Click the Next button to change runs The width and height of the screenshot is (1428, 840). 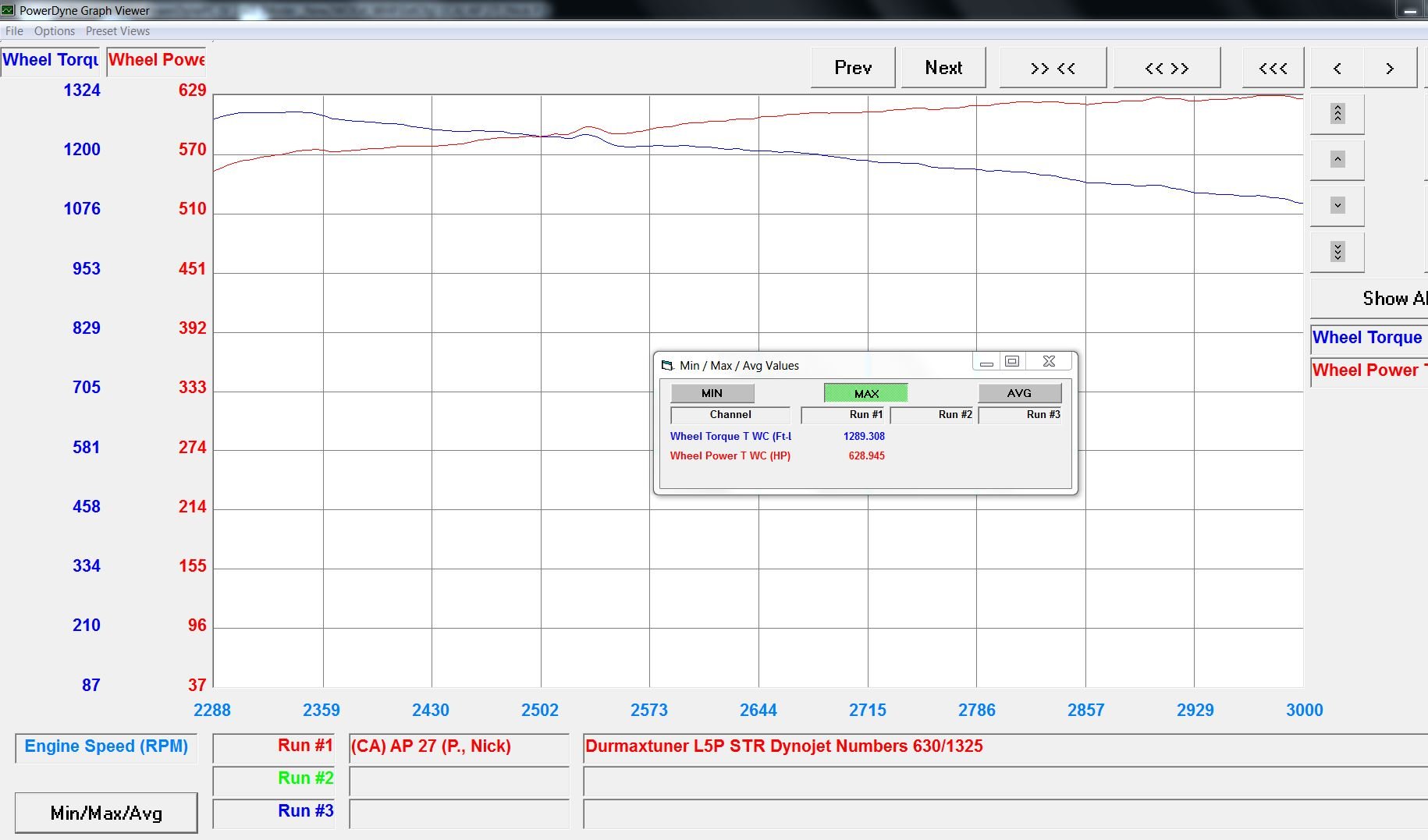pyautogui.click(x=943, y=68)
